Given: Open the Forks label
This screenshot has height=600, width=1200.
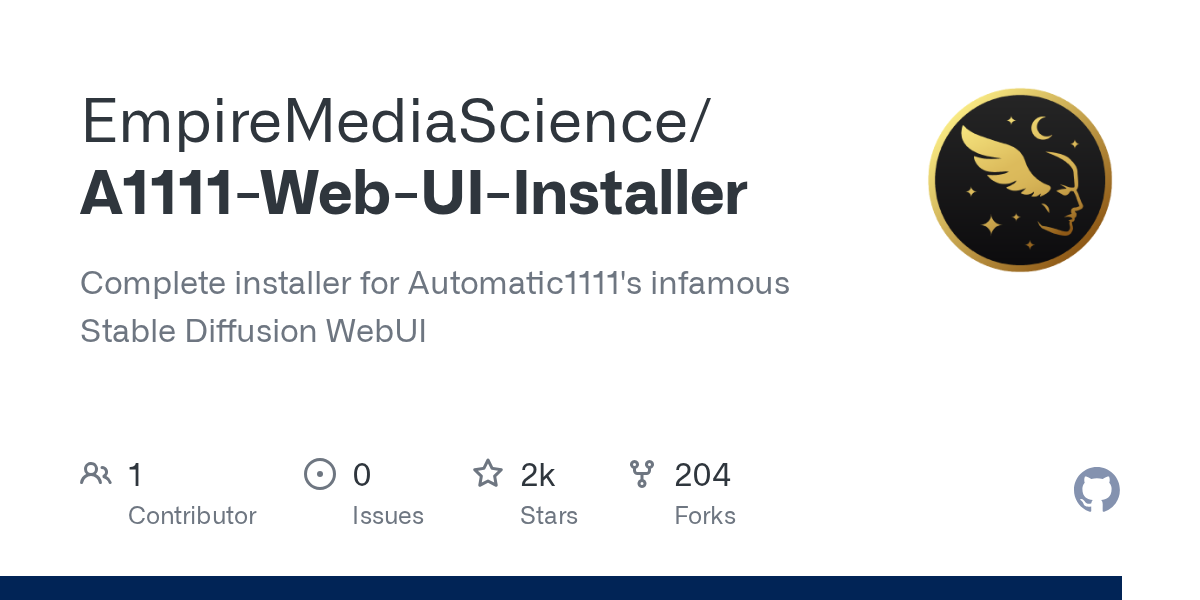Looking at the screenshot, I should pos(705,516).
